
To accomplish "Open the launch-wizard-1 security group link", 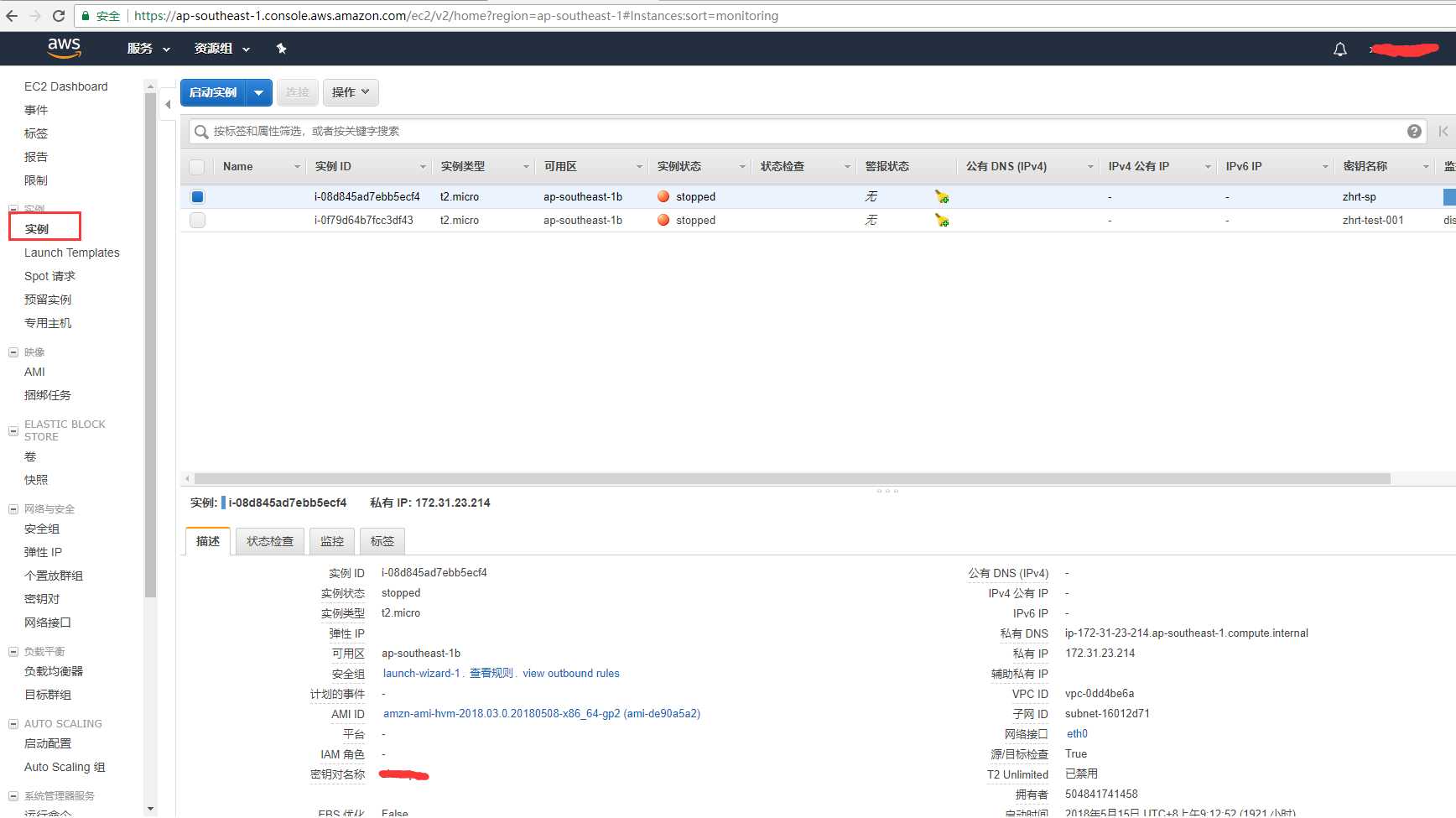I will pyautogui.click(x=422, y=674).
